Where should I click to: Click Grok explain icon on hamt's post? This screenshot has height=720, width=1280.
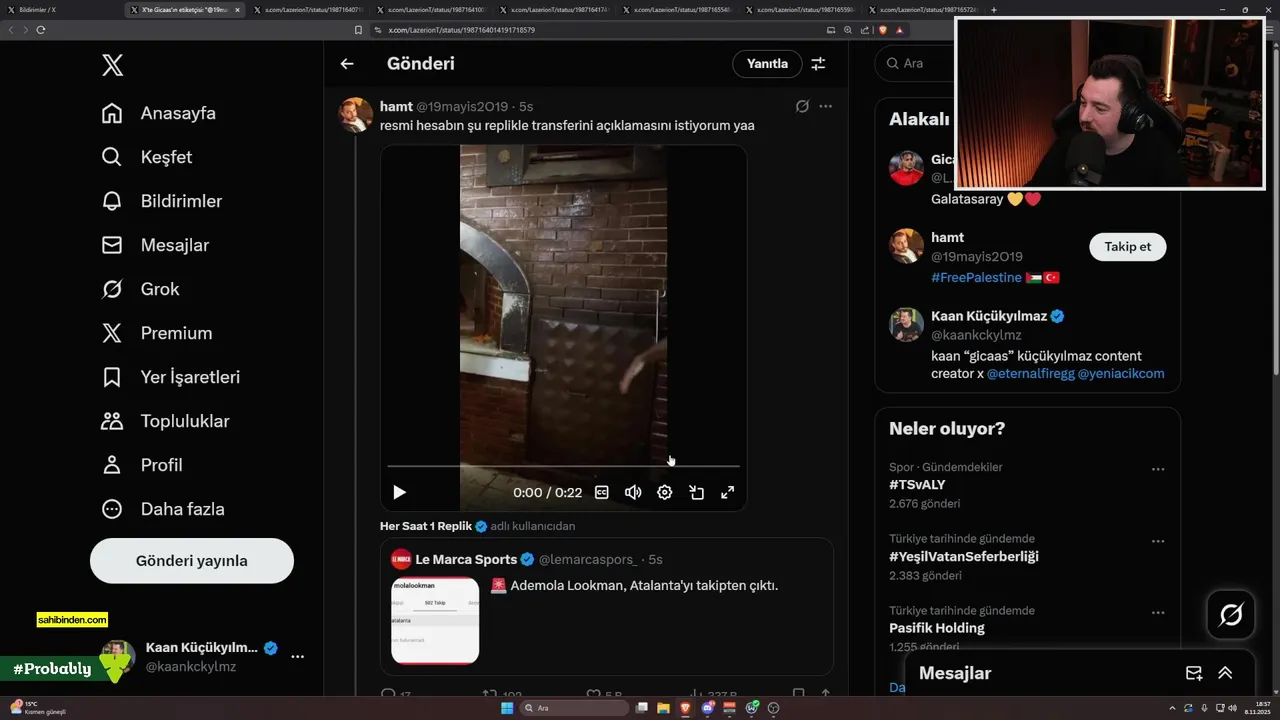point(802,106)
